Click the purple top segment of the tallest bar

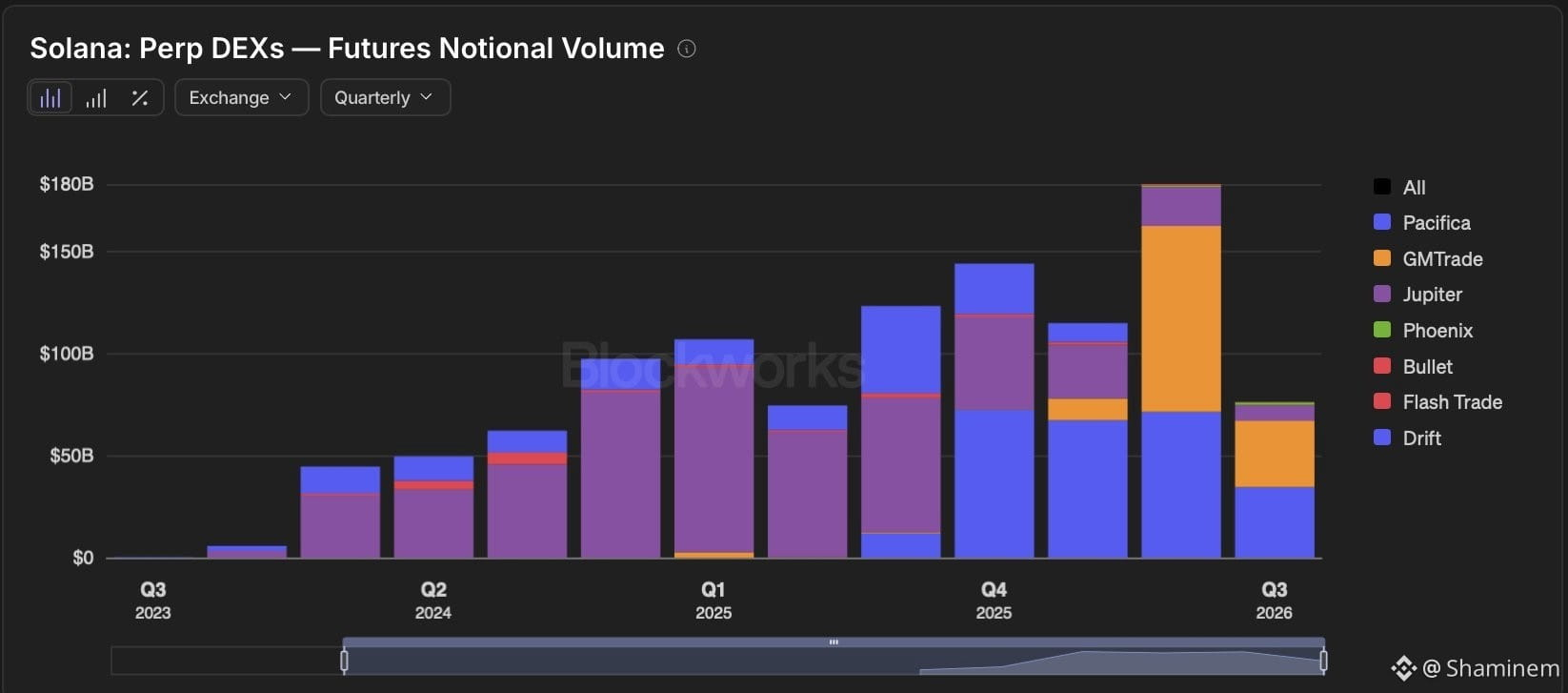1181,206
